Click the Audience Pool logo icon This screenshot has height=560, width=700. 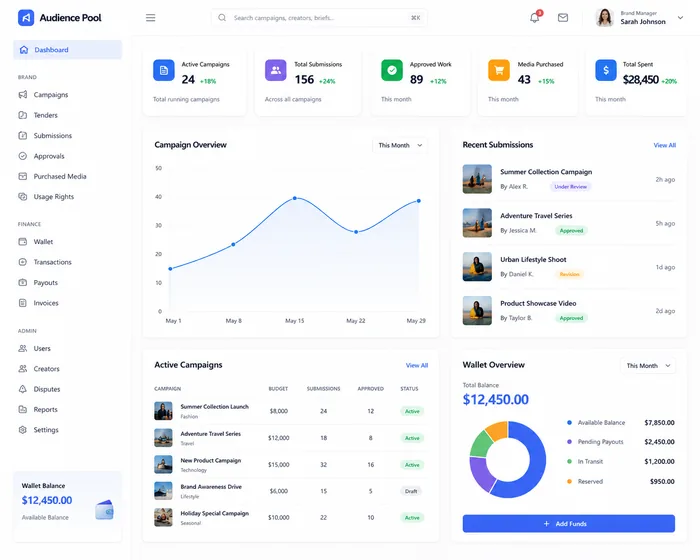(x=26, y=18)
